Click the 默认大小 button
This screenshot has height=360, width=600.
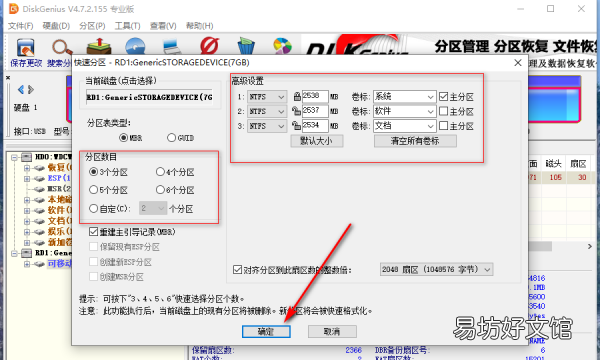tap(316, 141)
